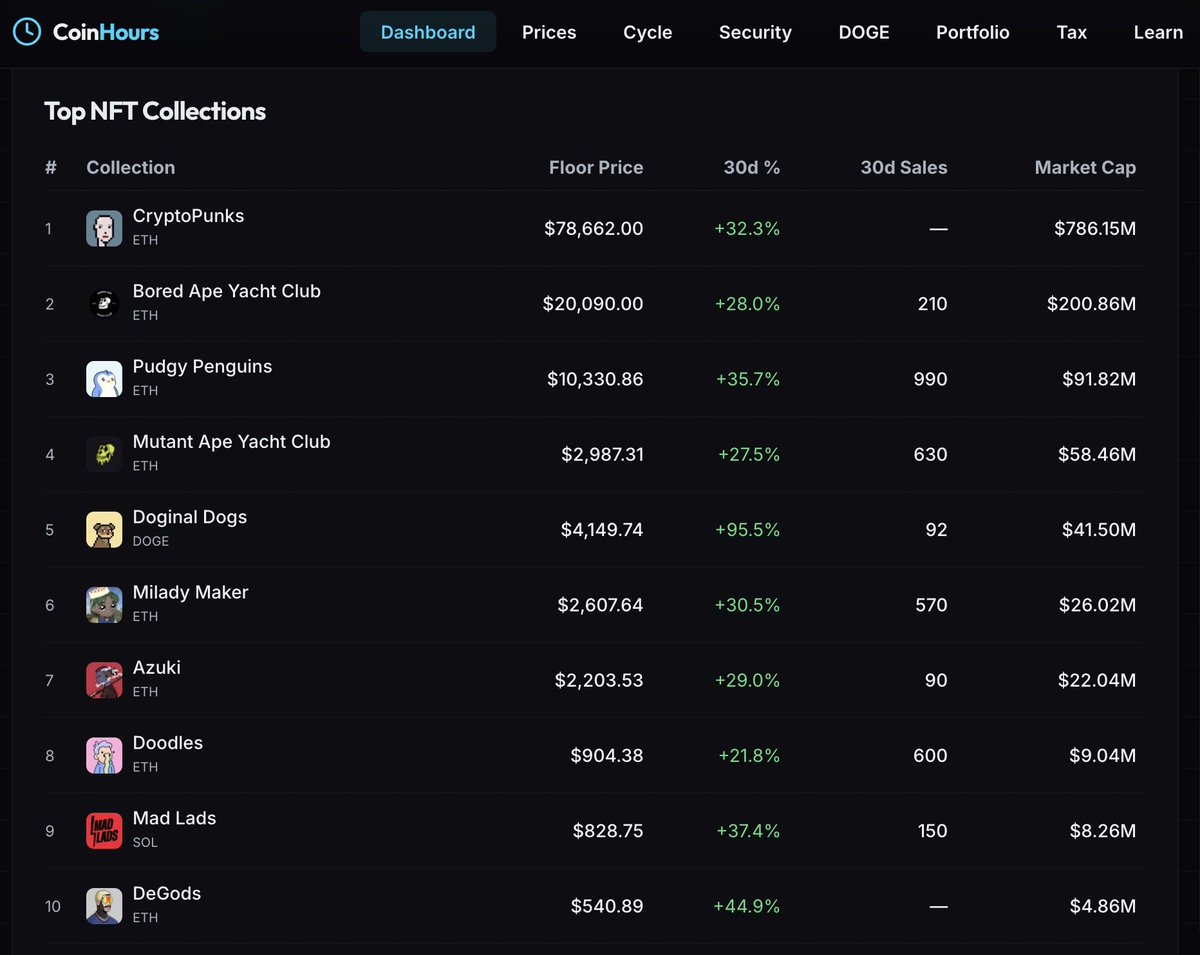1200x955 pixels.
Task: Select the $200.86M market cap value
Action: click(x=1092, y=304)
